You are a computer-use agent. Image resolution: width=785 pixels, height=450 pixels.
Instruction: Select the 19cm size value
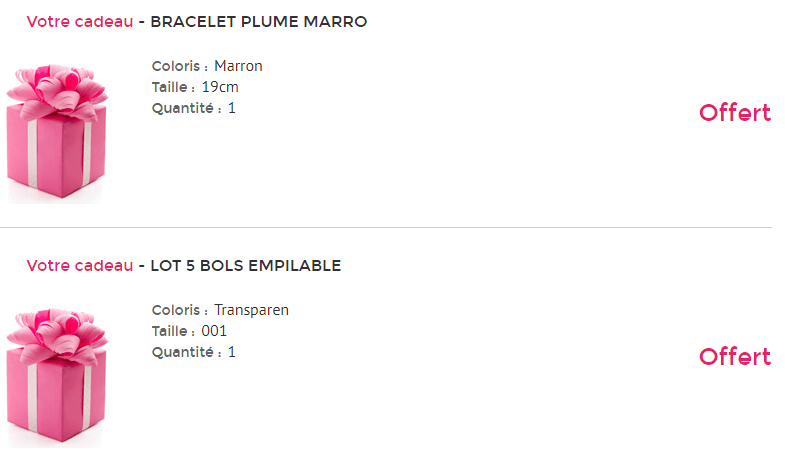[220, 87]
